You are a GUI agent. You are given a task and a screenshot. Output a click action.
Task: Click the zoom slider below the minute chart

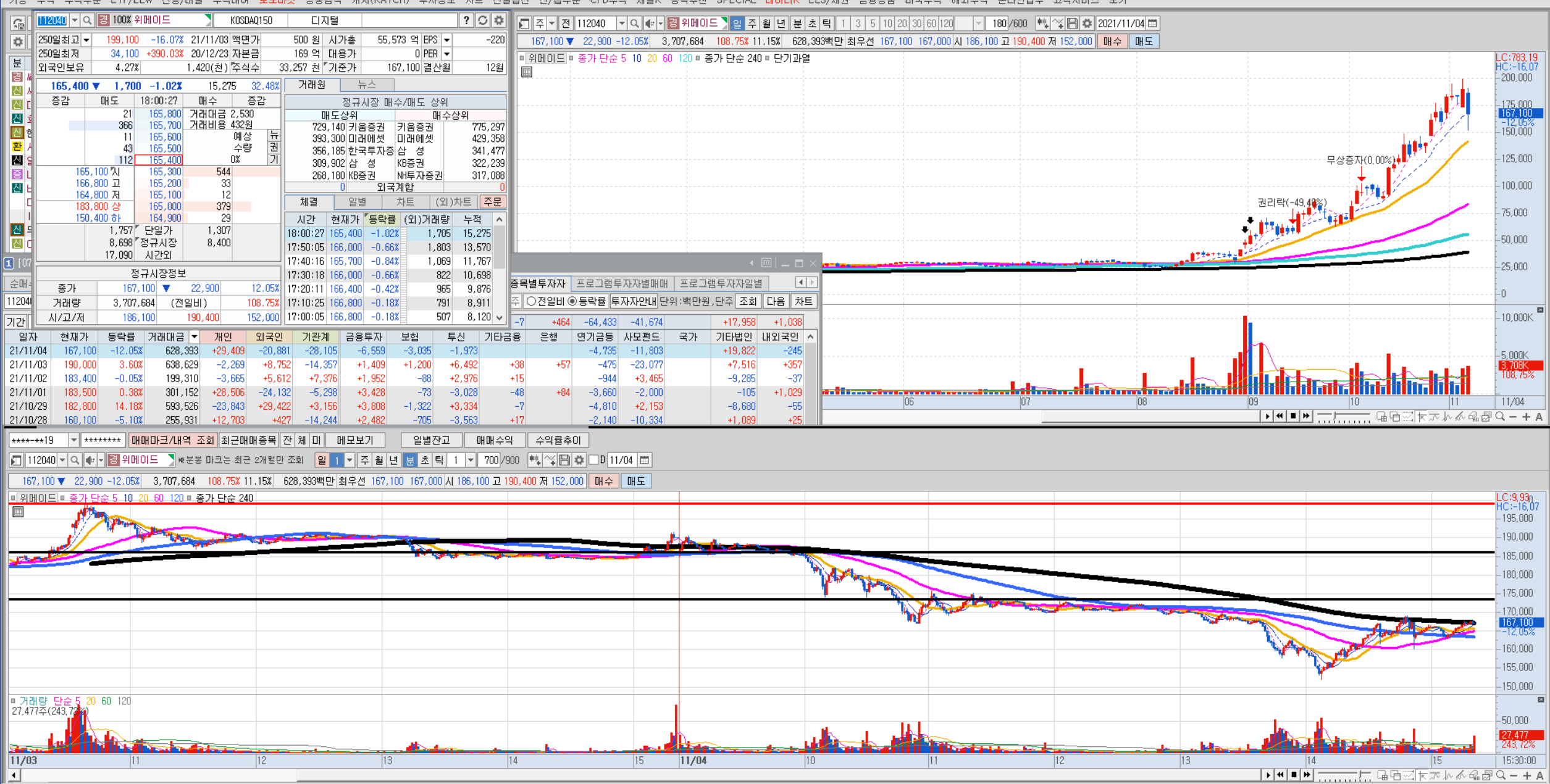pos(1344,775)
